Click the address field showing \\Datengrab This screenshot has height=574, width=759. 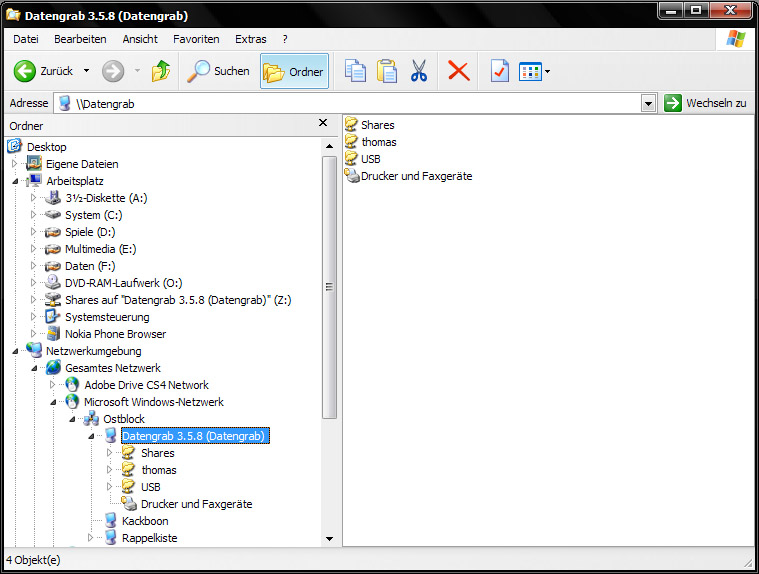(x=349, y=103)
